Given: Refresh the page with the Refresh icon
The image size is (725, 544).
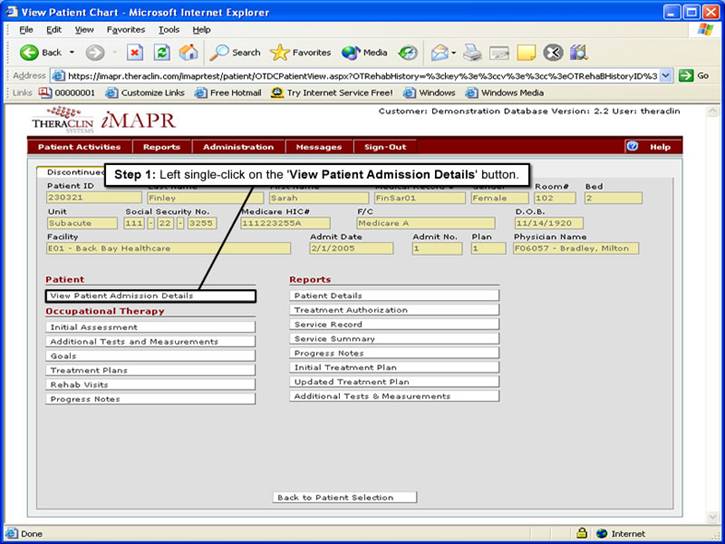Looking at the screenshot, I should coord(161,52).
